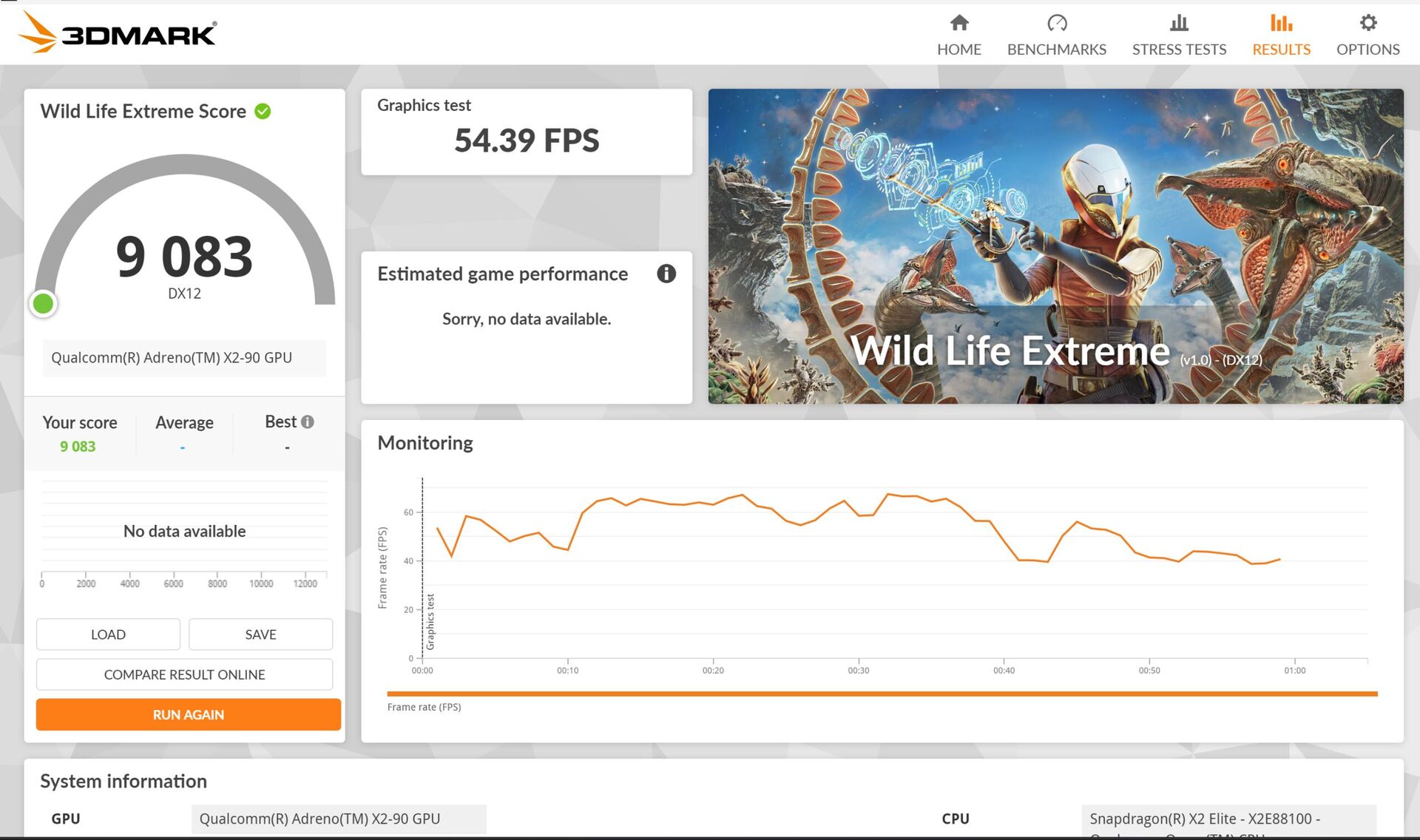Click the System information heading
Image resolution: width=1420 pixels, height=840 pixels.
[124, 782]
